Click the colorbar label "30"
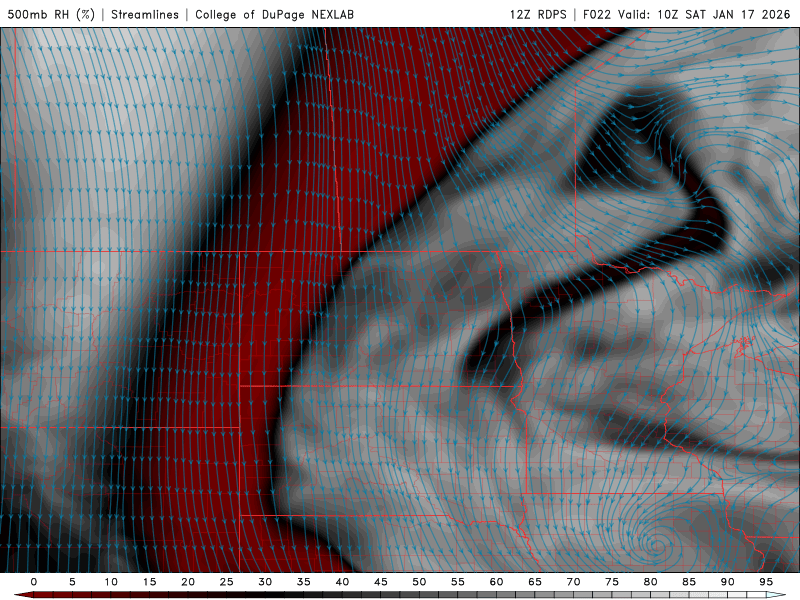The width and height of the screenshot is (800, 600). click(x=265, y=582)
